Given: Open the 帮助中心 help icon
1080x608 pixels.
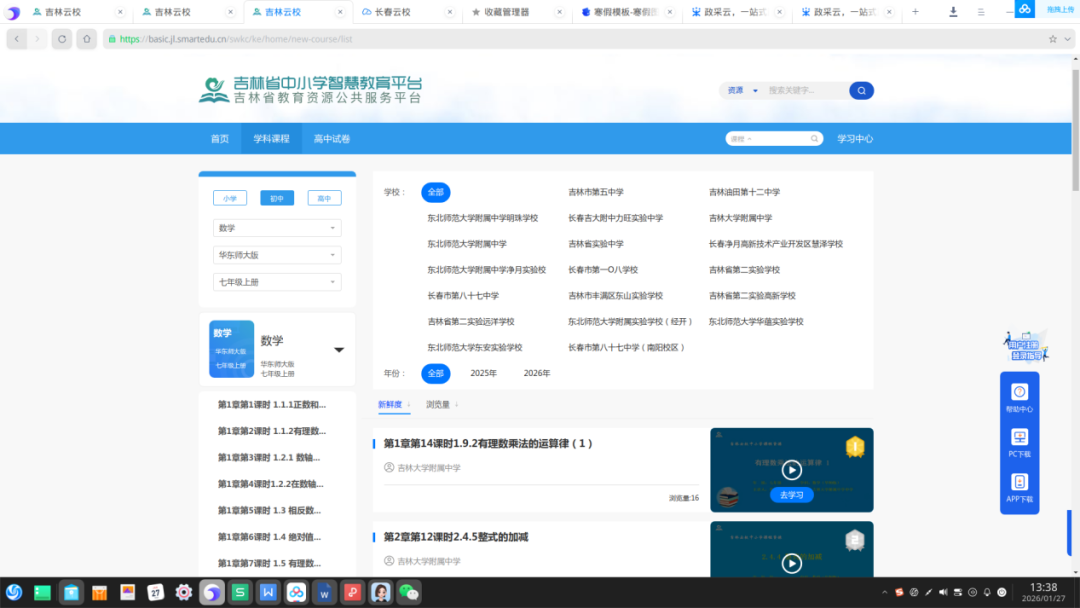Looking at the screenshot, I should [x=1019, y=398].
